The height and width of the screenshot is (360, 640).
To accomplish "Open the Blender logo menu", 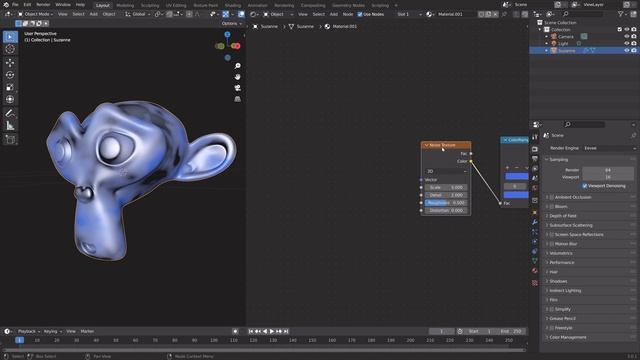I will 6,4.
